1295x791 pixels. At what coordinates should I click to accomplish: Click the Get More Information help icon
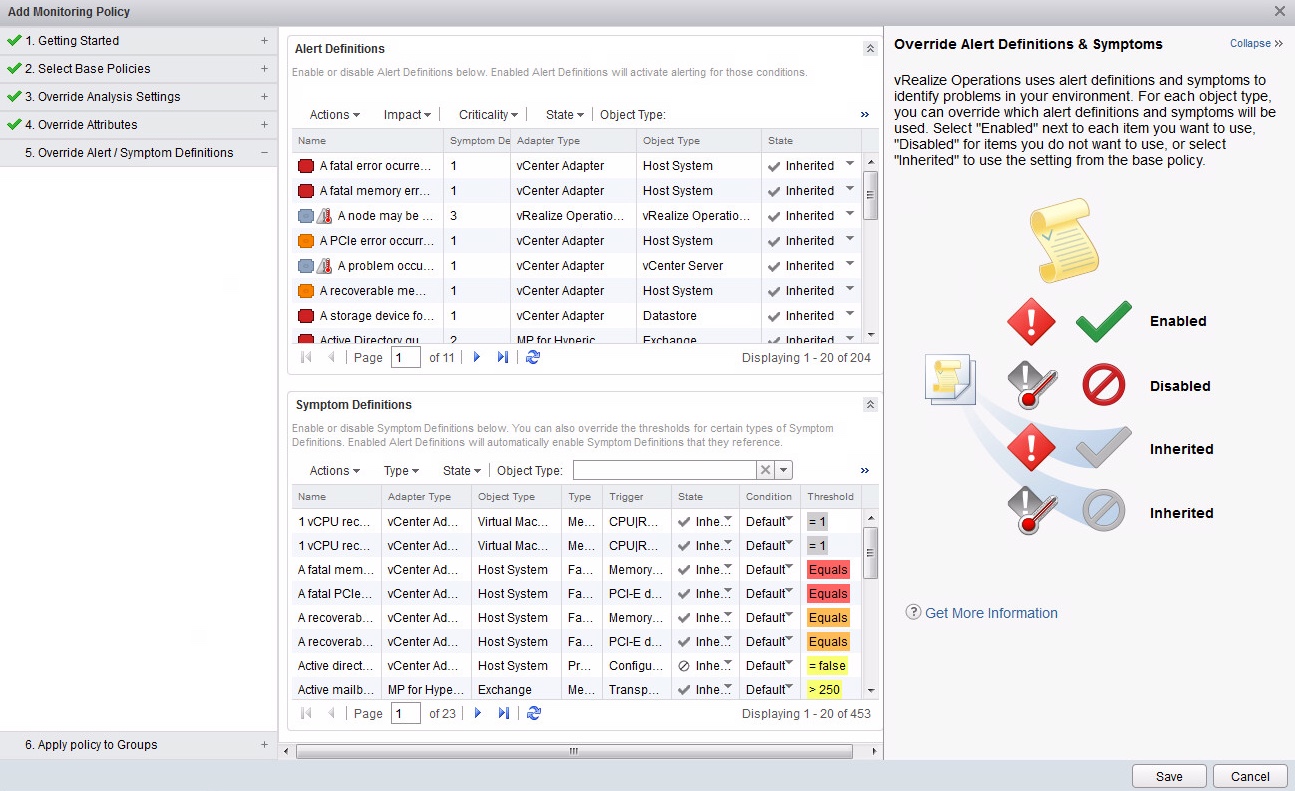912,613
